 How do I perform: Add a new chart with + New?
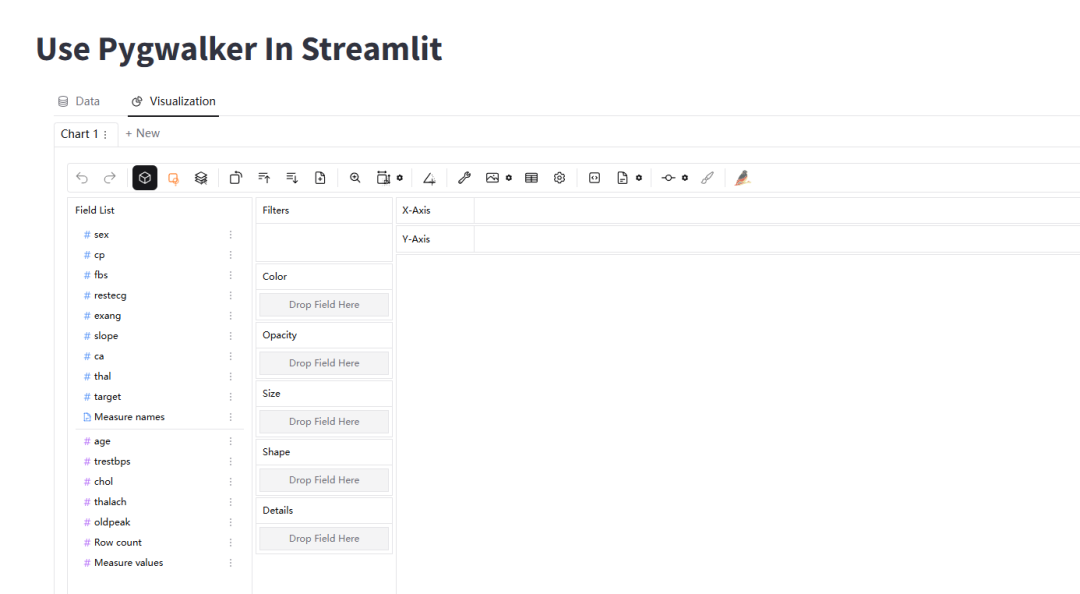click(x=143, y=133)
